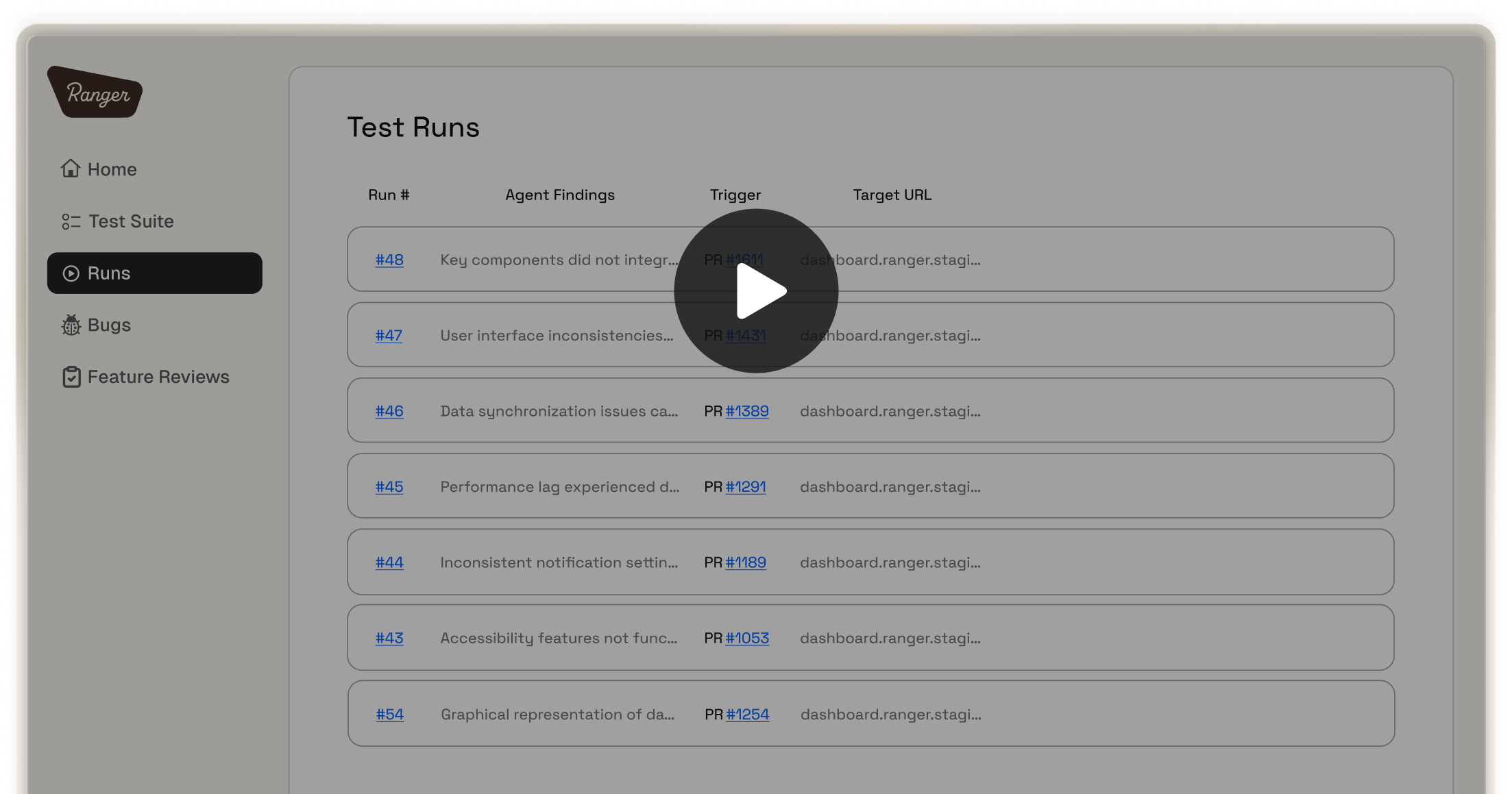Click the Bugs beetle icon
The image size is (1512, 794).
[x=71, y=325]
